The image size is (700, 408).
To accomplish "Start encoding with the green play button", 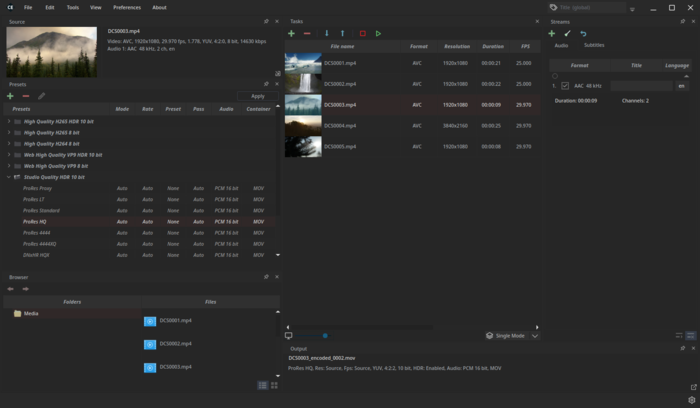I will [378, 34].
